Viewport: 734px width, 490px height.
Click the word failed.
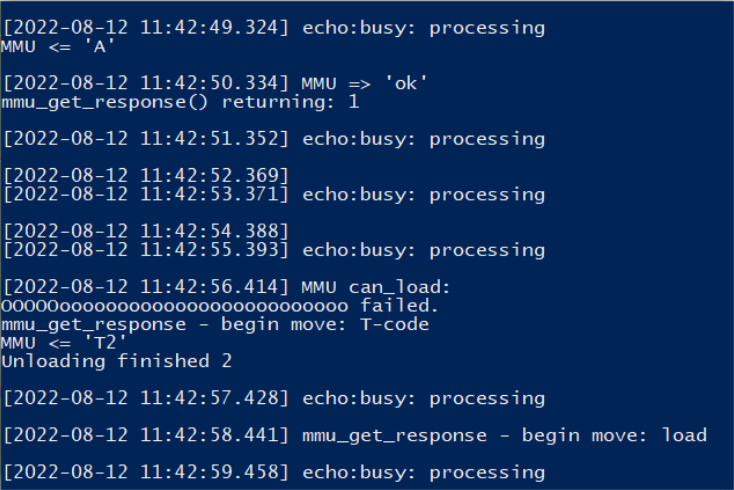(x=400, y=305)
